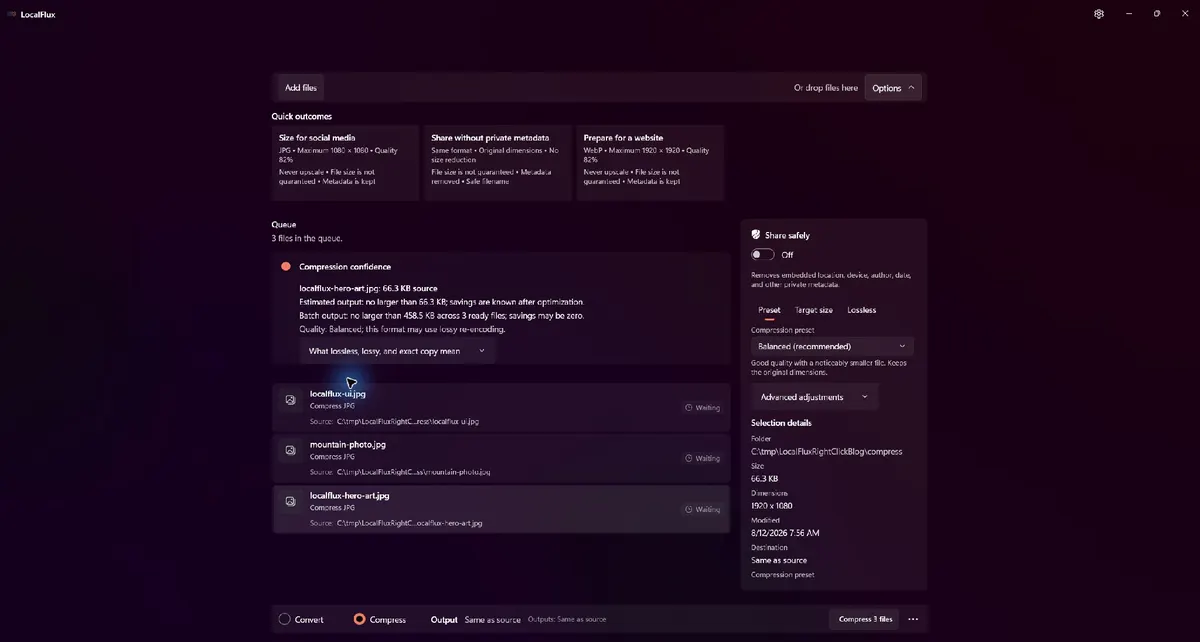Screen dimensions: 1200x642
Task: Switch to the Preset tab
Action: pos(769,310)
